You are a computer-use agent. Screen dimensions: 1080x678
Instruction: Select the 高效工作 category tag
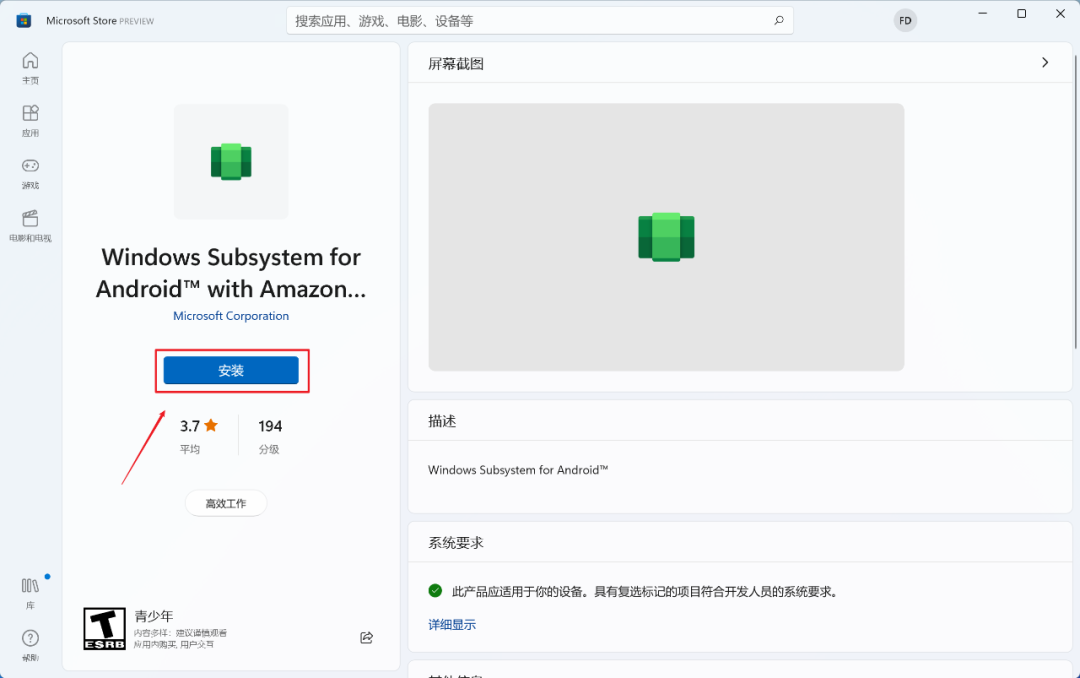(226, 503)
